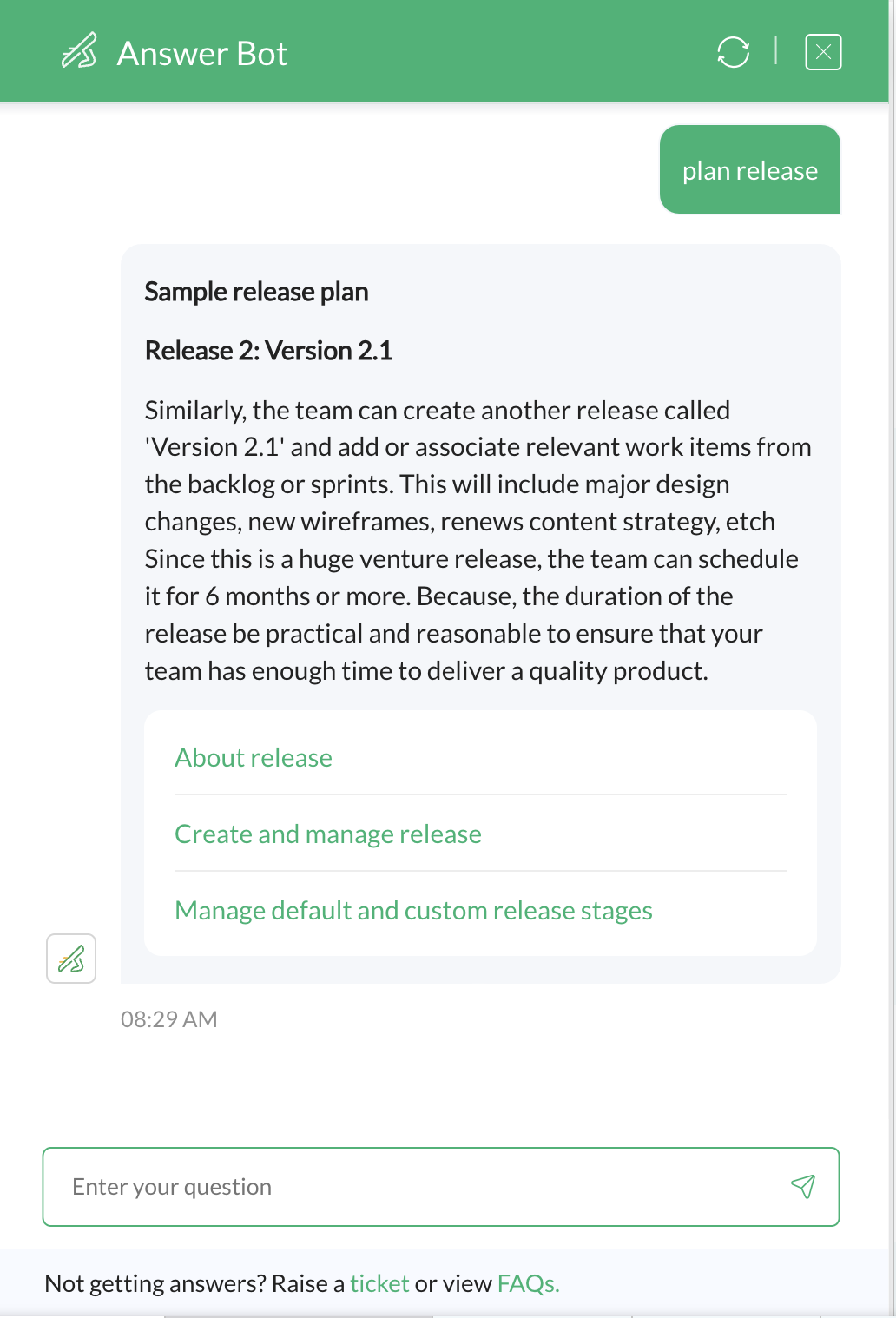Click the Answer Bot title text

(202, 53)
